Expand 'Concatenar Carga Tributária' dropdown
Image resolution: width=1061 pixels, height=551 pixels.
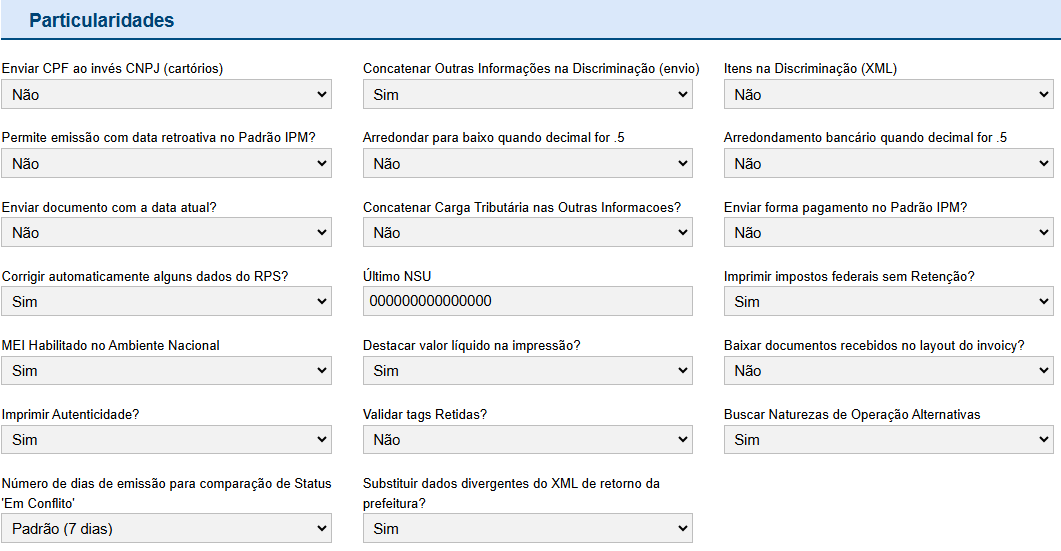[527, 233]
